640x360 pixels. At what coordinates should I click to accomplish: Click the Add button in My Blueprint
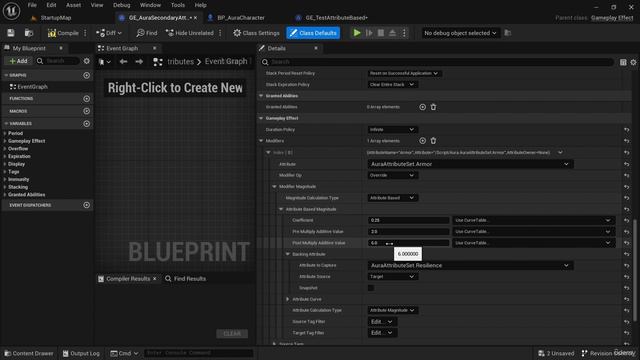click(19, 61)
